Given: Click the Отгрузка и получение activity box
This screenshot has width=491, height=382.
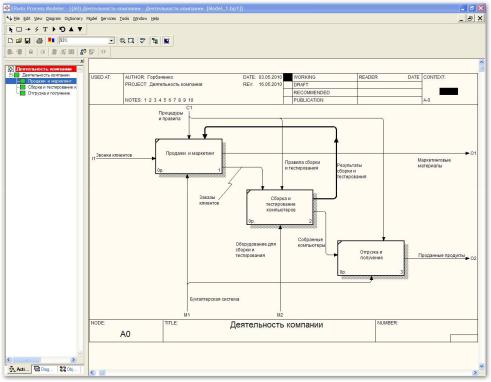Looking at the screenshot, I should [x=371, y=258].
